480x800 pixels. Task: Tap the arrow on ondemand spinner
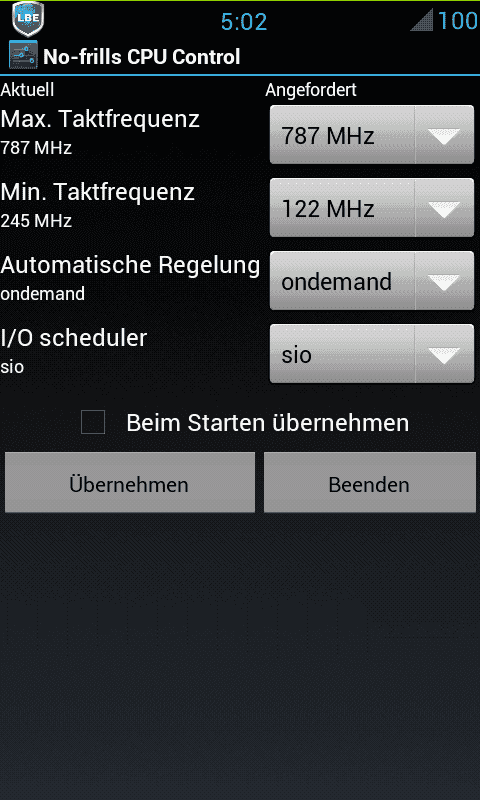click(444, 281)
